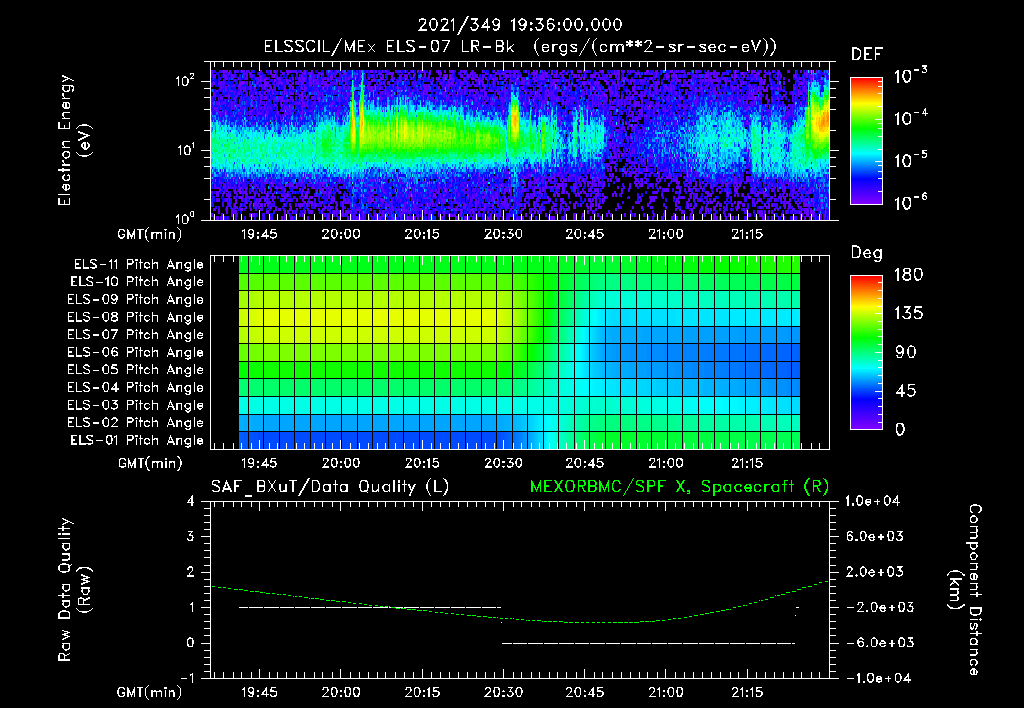Click the 45 value on Deg scale
The width and height of the screenshot is (1024, 708).
[x=905, y=391]
